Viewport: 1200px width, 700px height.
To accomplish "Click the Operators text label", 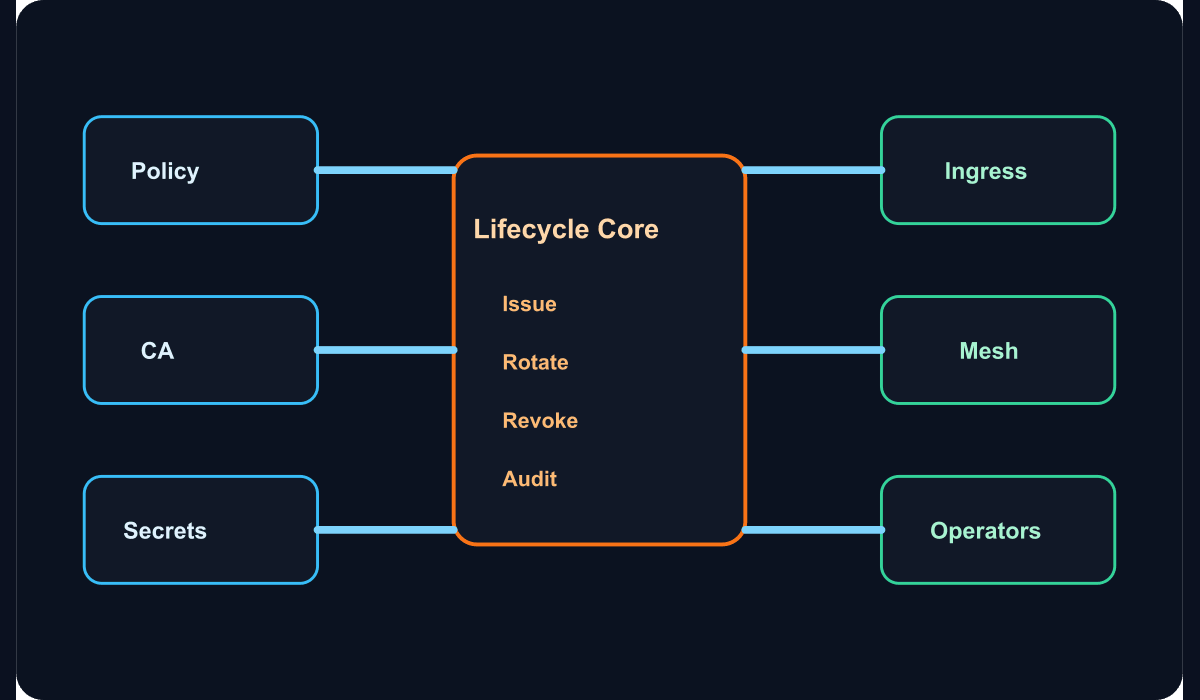I will pyautogui.click(x=985, y=531).
